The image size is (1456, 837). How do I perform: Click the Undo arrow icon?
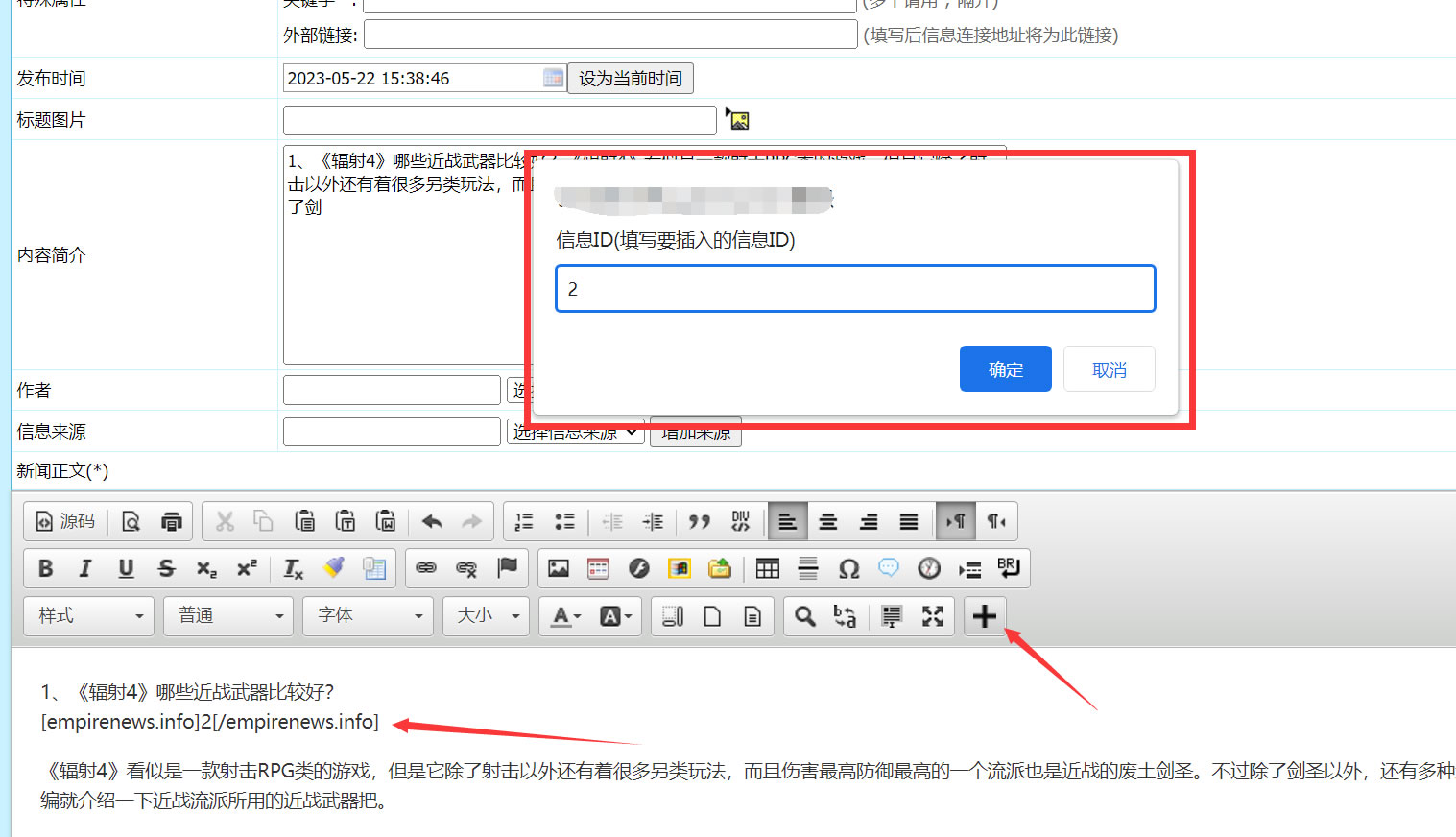(431, 521)
